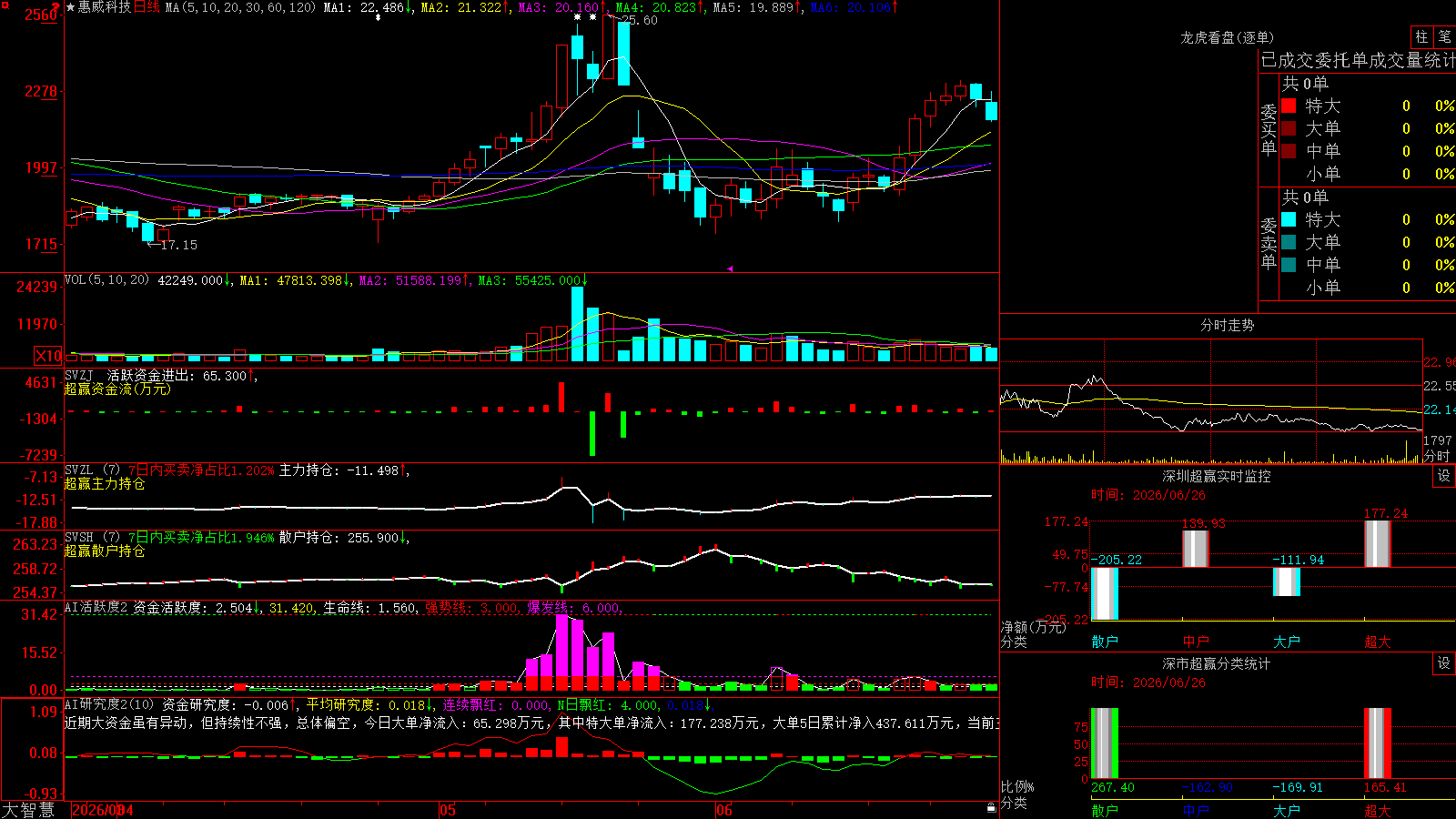Viewport: 1456px width, 819px height.
Task: Click the 委卖单 section label
Action: point(1269,243)
